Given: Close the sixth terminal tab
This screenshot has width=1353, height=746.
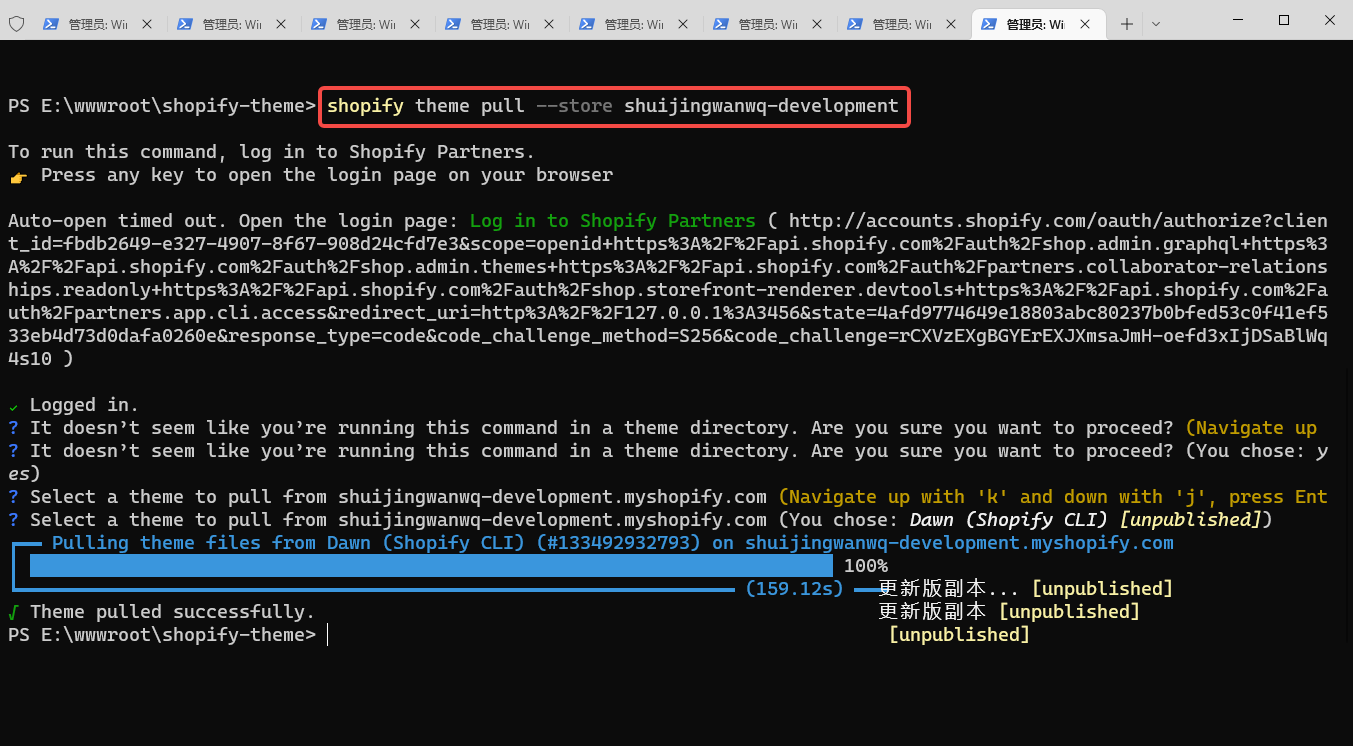Looking at the screenshot, I should (x=817, y=24).
